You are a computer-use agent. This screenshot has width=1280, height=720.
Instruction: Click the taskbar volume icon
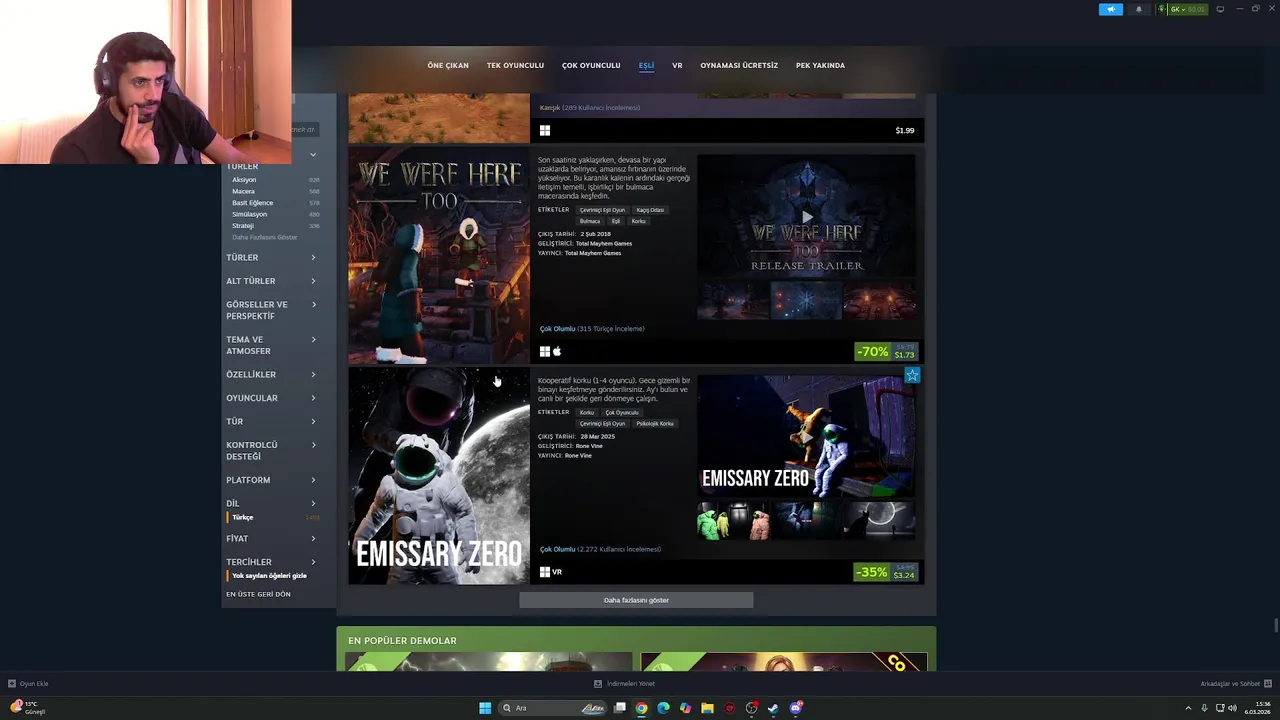click(x=1232, y=708)
